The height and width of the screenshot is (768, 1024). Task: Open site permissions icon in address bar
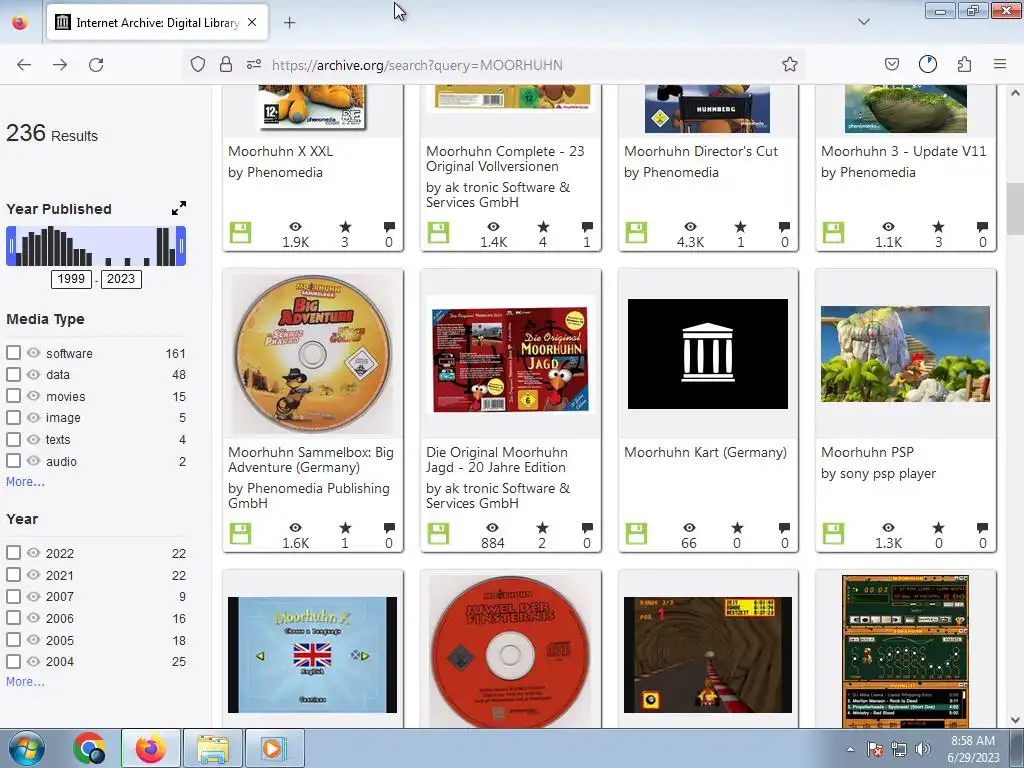point(254,65)
